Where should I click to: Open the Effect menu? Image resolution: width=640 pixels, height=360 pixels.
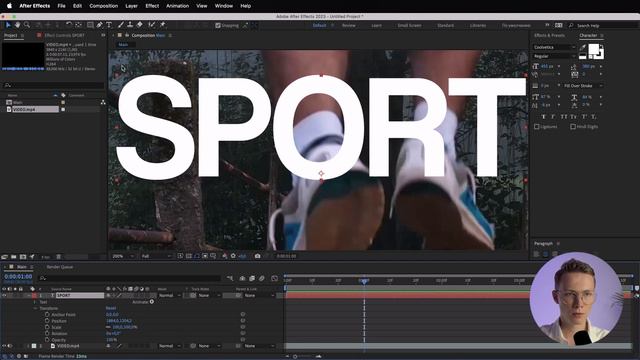tap(152, 6)
